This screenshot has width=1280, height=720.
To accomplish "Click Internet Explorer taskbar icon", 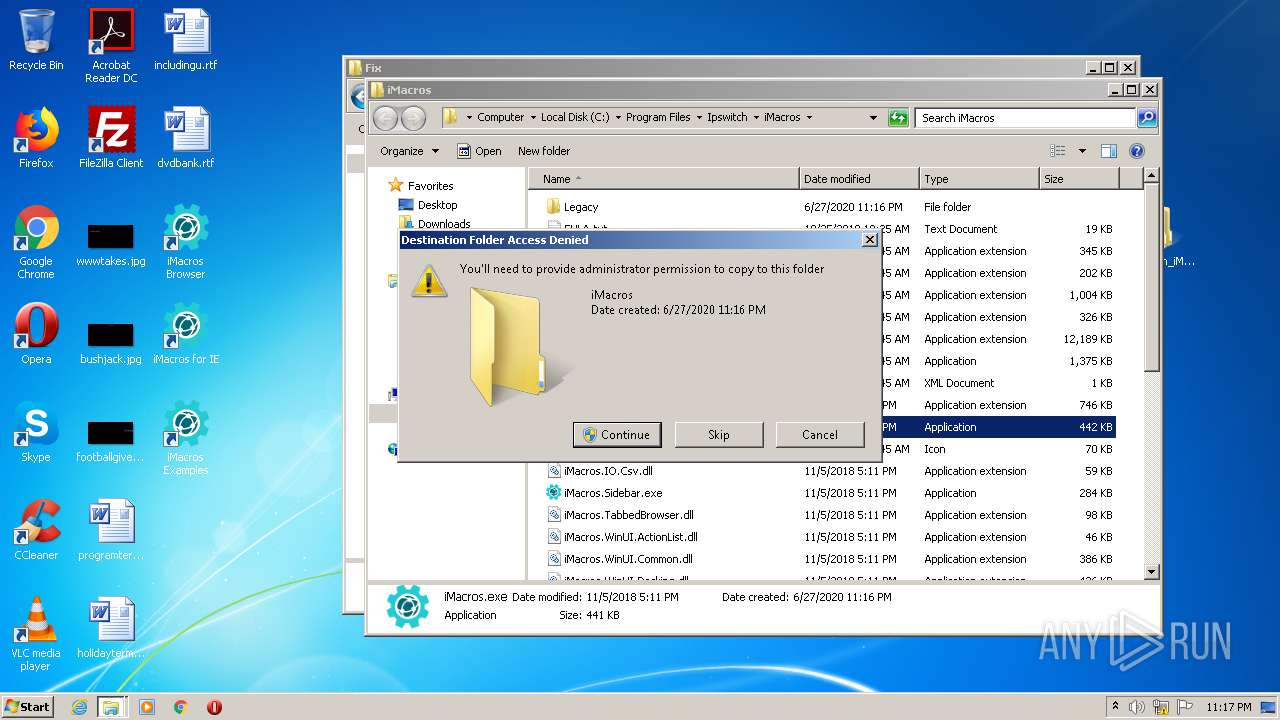I will [x=79, y=707].
